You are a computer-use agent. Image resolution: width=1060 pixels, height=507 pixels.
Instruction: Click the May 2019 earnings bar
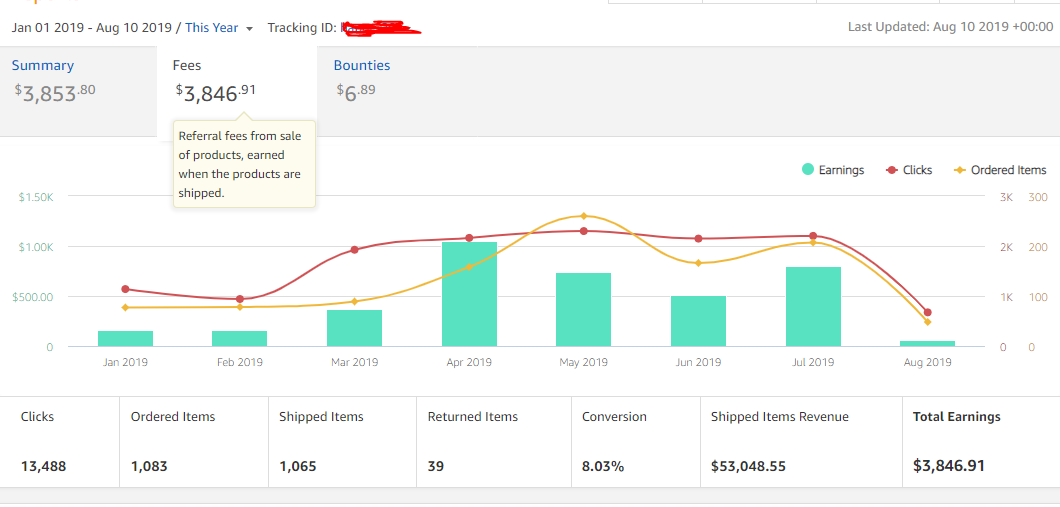(x=583, y=310)
